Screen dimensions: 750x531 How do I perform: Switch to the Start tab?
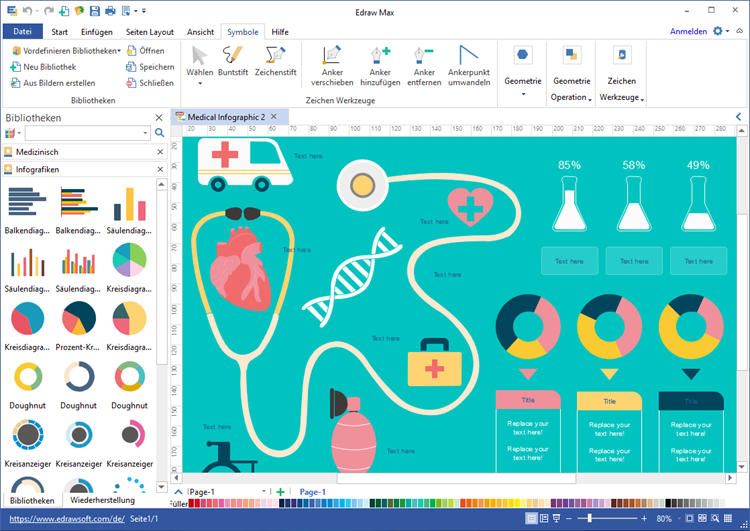[60, 32]
